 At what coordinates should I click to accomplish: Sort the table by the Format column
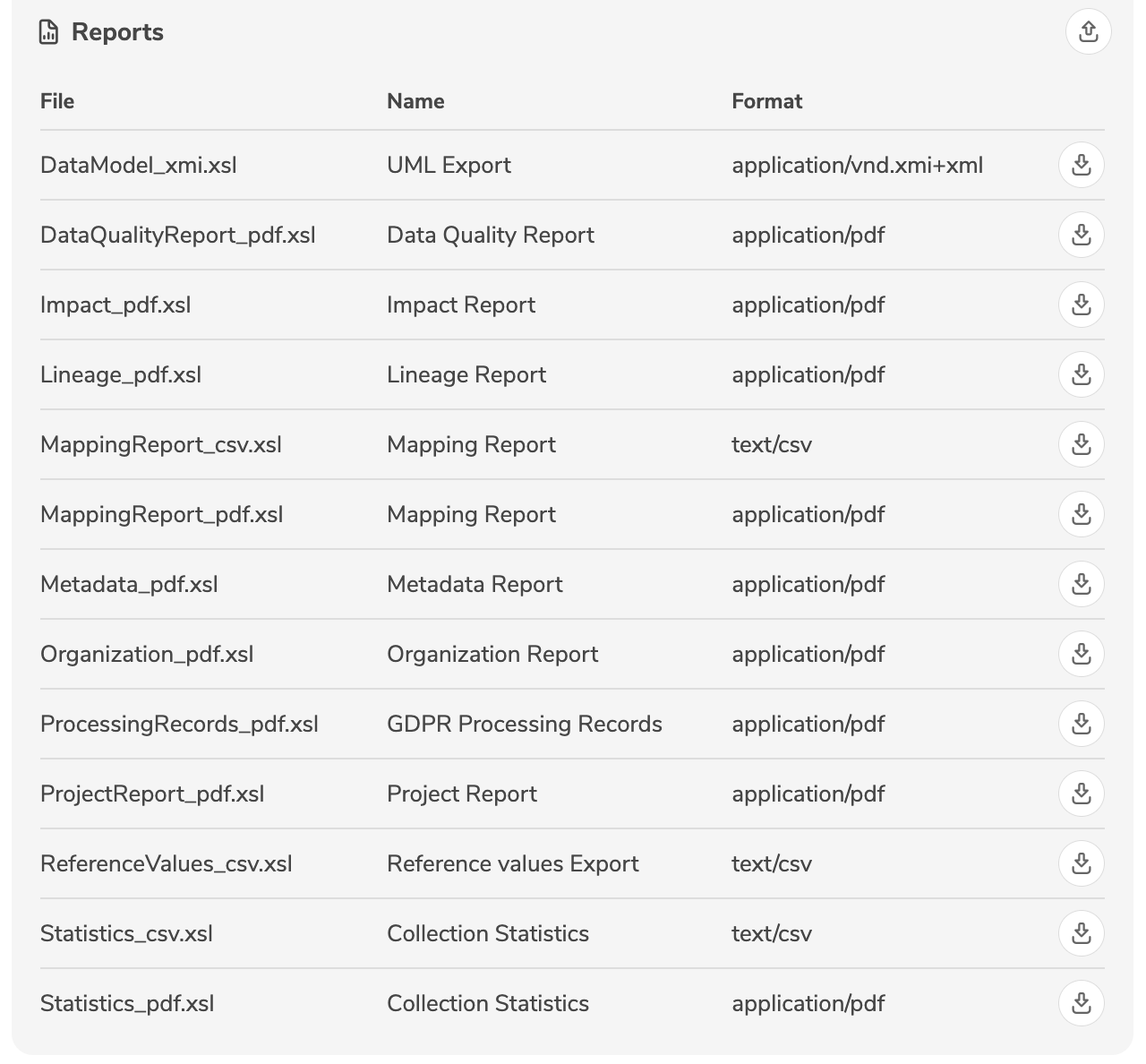point(767,101)
